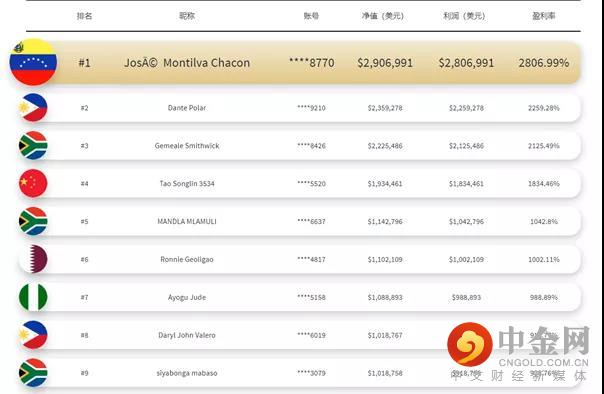The image size is (604, 394).
Task: Click profit $1,042,796
Action: (x=466, y=222)
